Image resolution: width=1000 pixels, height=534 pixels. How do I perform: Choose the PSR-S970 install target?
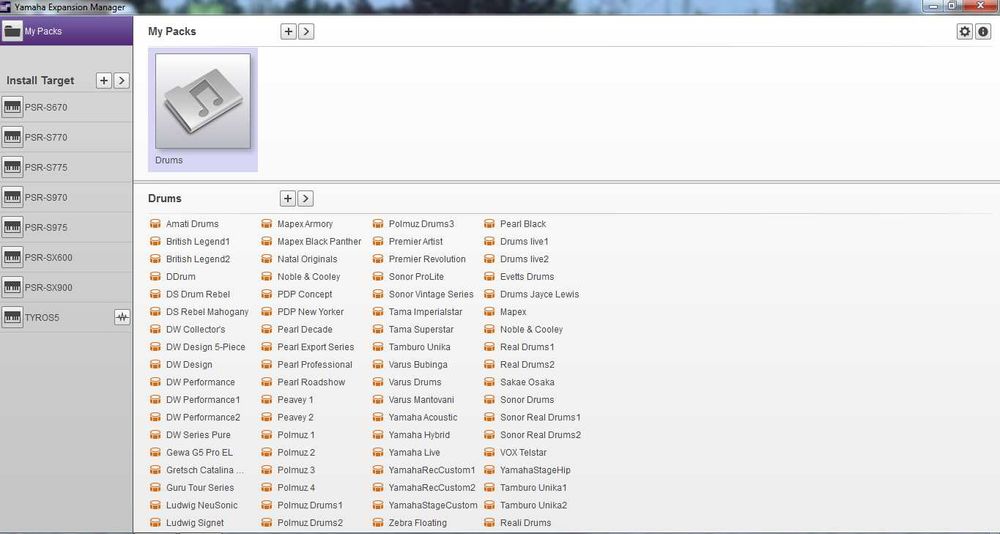66,197
